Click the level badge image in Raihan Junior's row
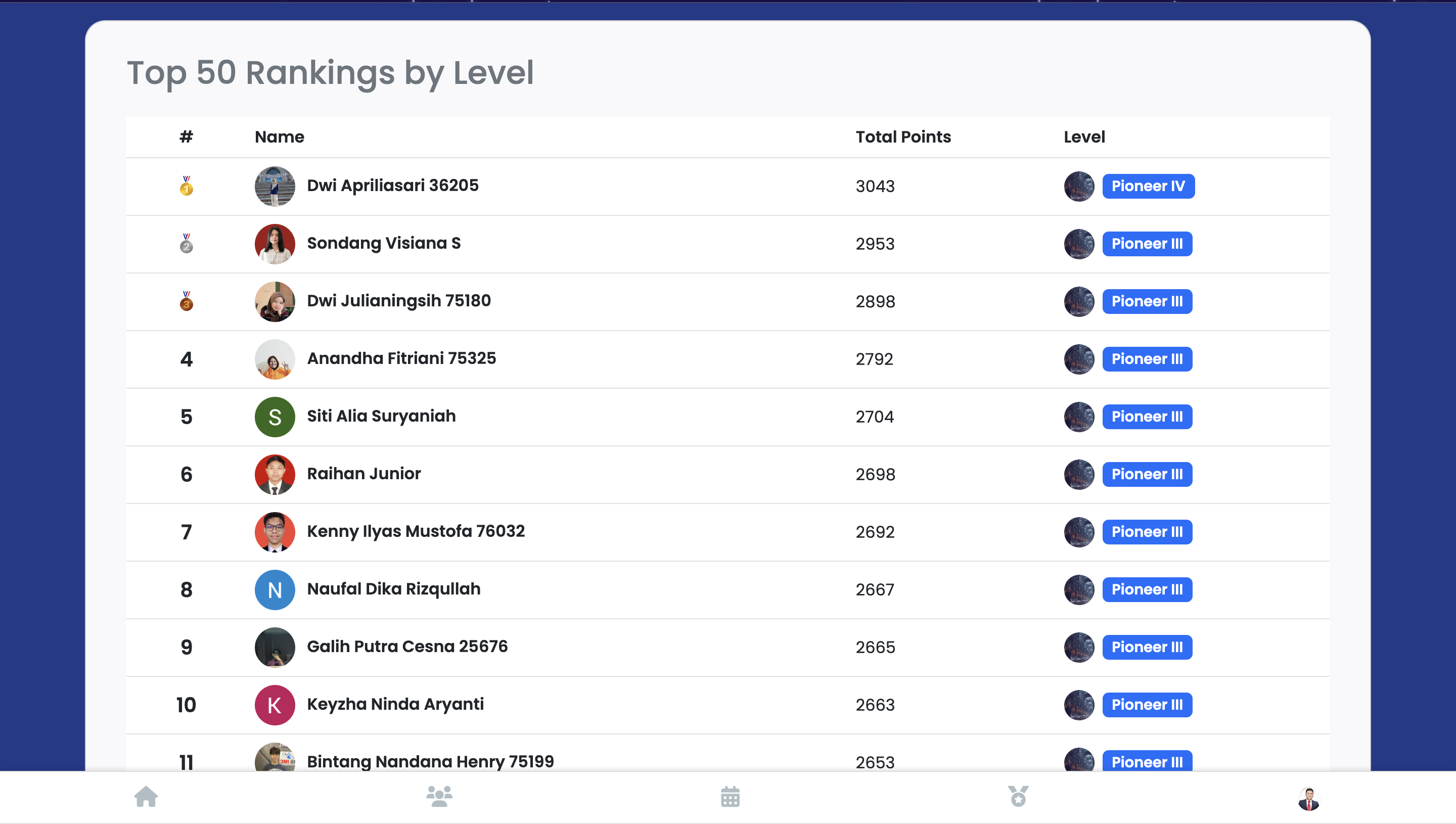The height and width of the screenshot is (824, 1456). click(x=1079, y=475)
